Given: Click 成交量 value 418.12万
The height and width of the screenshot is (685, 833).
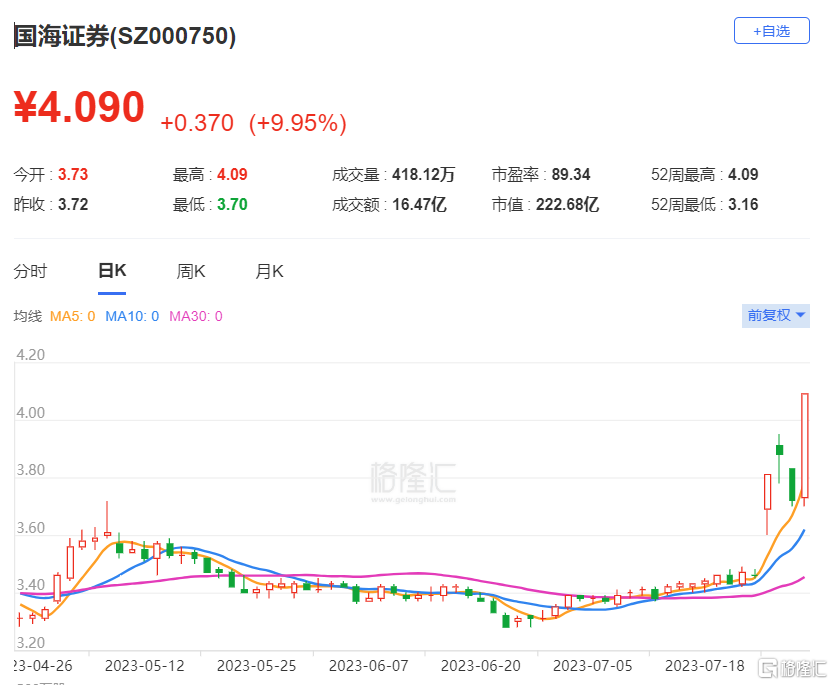Looking at the screenshot, I should 423,174.
